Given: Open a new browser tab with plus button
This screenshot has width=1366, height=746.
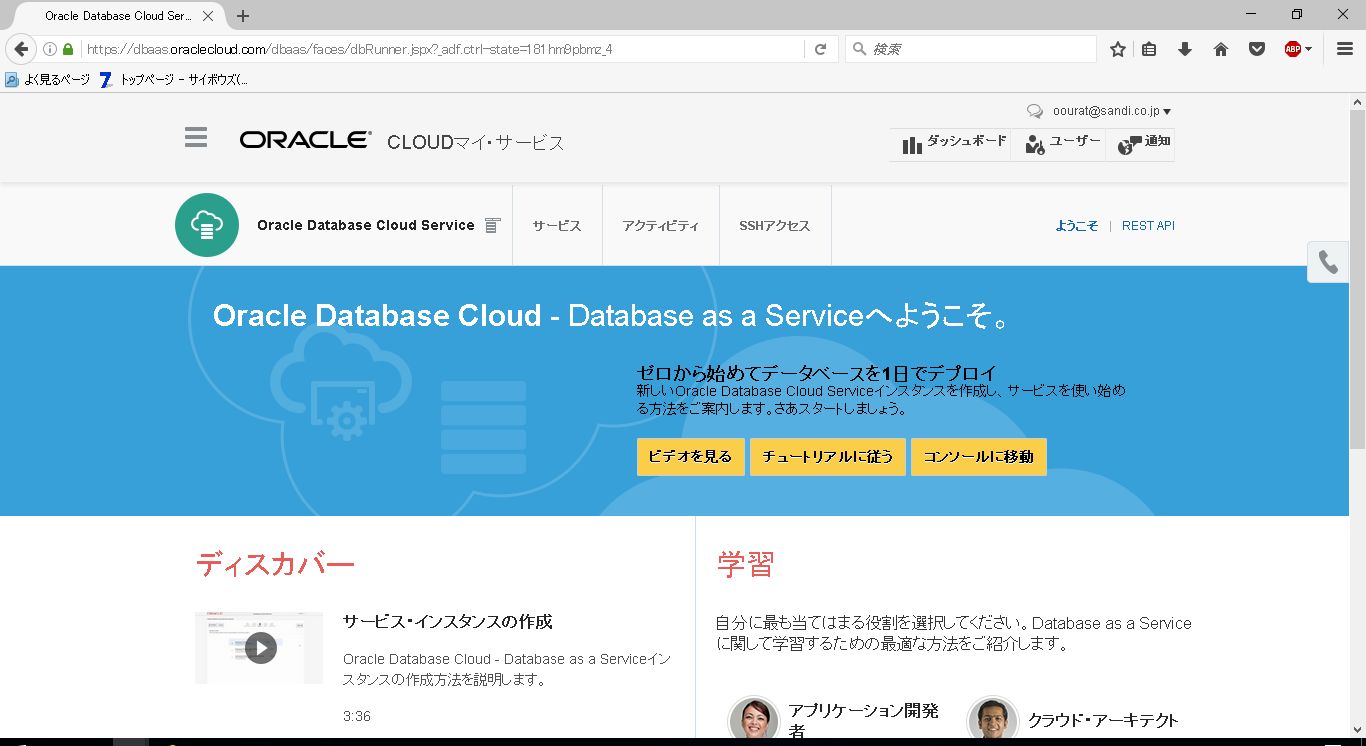Looking at the screenshot, I should pos(243,16).
